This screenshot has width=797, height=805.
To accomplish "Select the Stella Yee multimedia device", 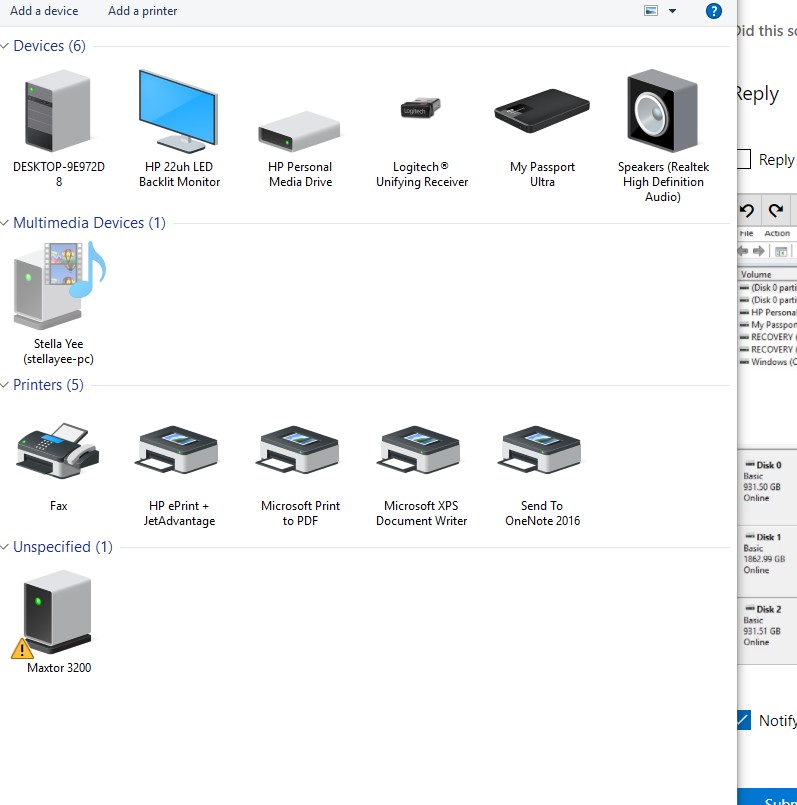I will click(59, 303).
